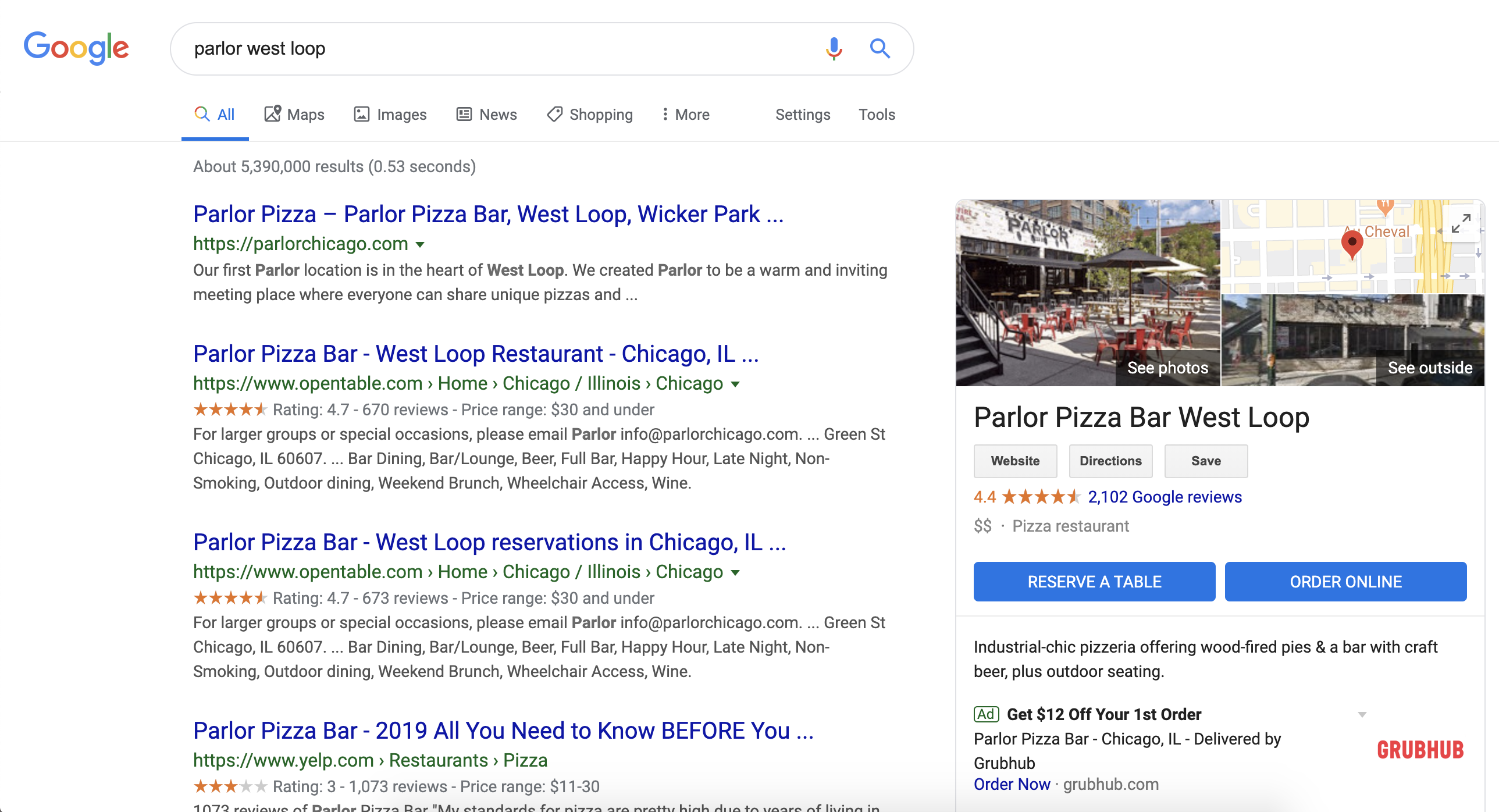
Task: Click the microphone icon for voice search
Action: pyautogui.click(x=834, y=49)
